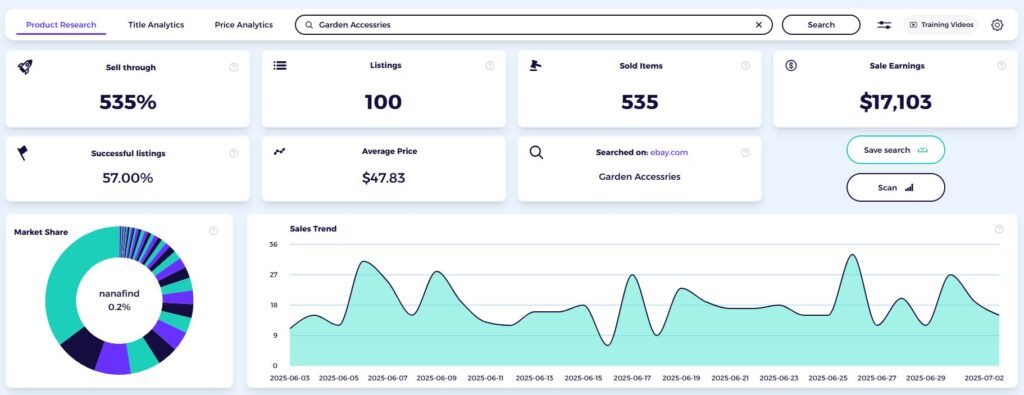The image size is (1024, 395).
Task: Show help for Successful listings
Action: [233, 153]
